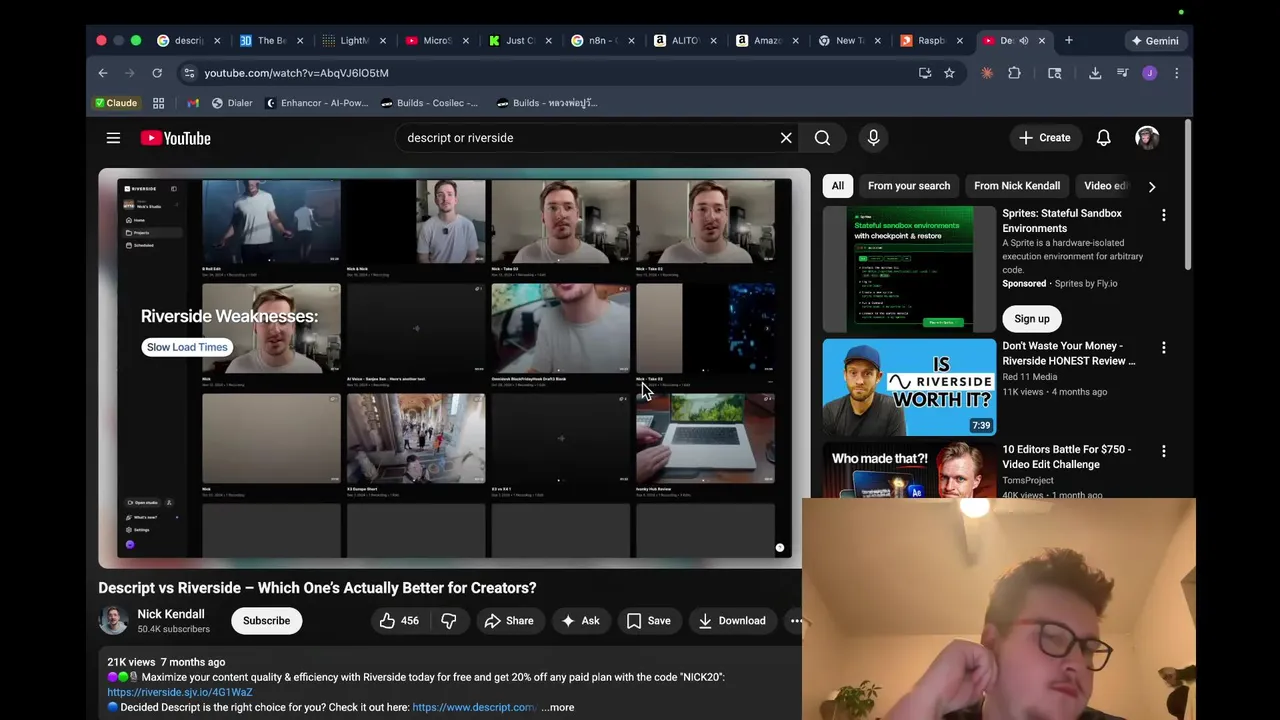Open the riverside.sjv.io link in description
Viewport: 1280px width, 720px height.
coord(180,692)
